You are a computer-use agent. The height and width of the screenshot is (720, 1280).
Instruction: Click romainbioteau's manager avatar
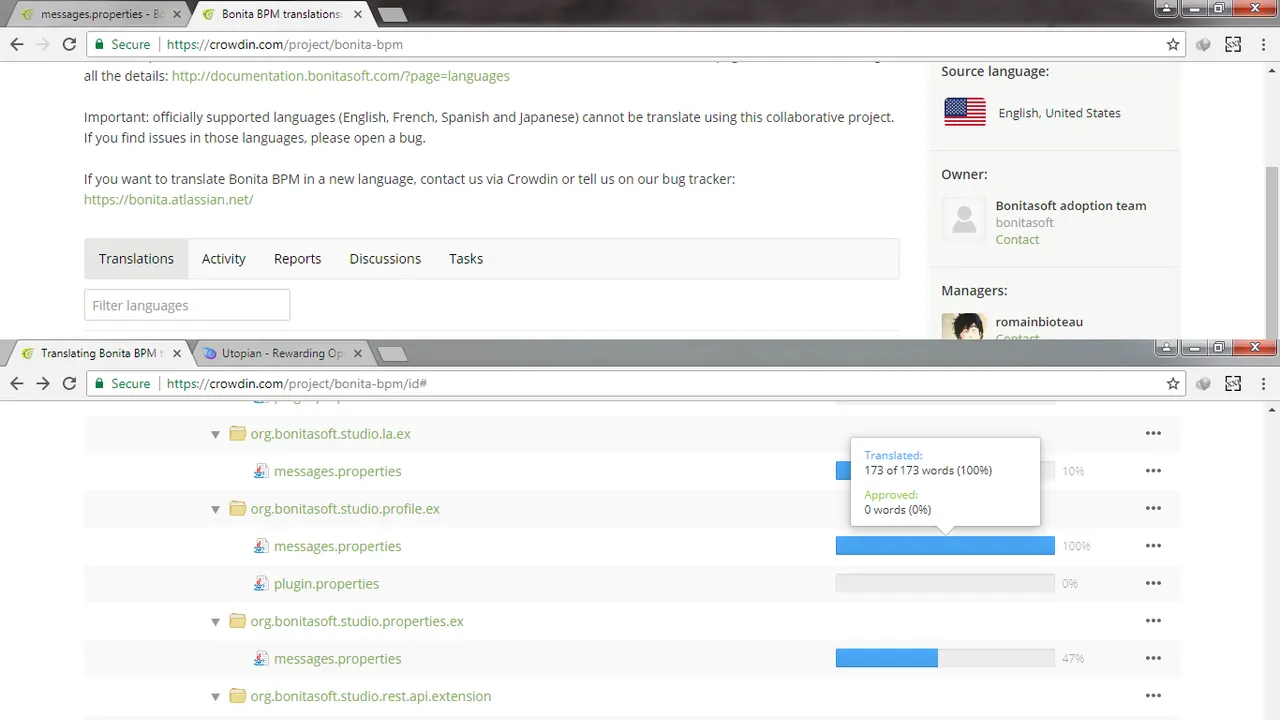point(964,327)
